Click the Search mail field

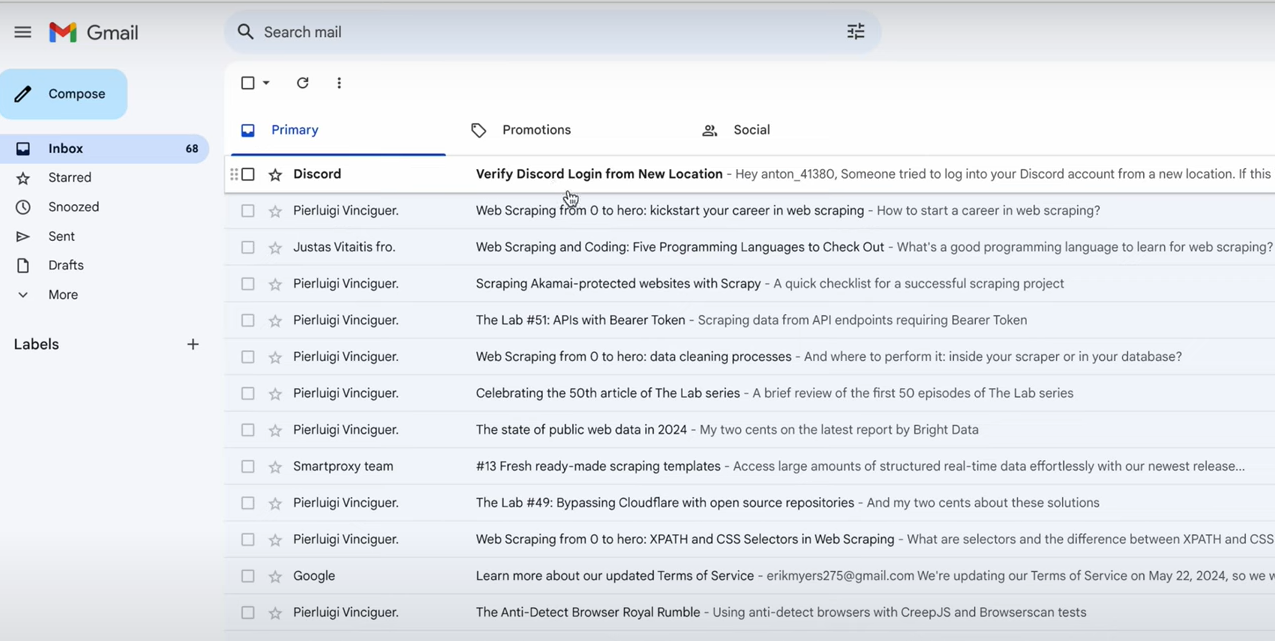click(x=552, y=32)
